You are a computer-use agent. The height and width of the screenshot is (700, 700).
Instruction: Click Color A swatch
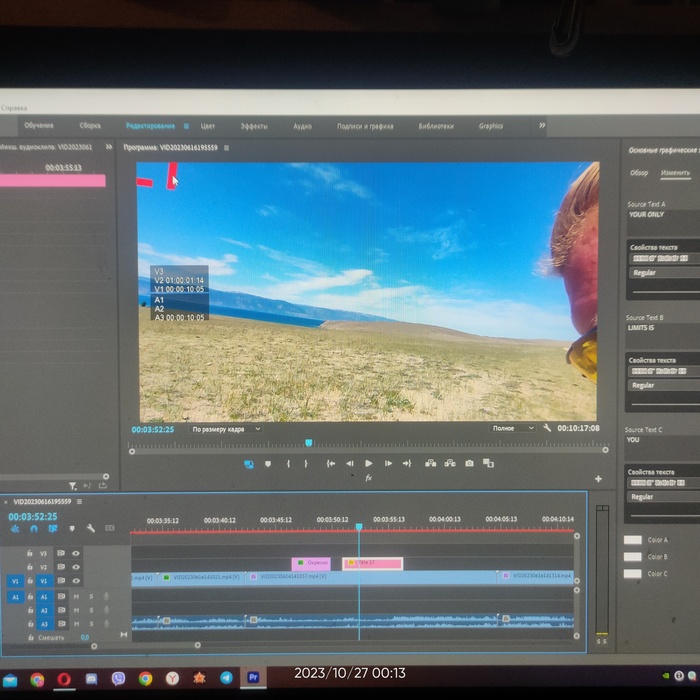tap(633, 540)
